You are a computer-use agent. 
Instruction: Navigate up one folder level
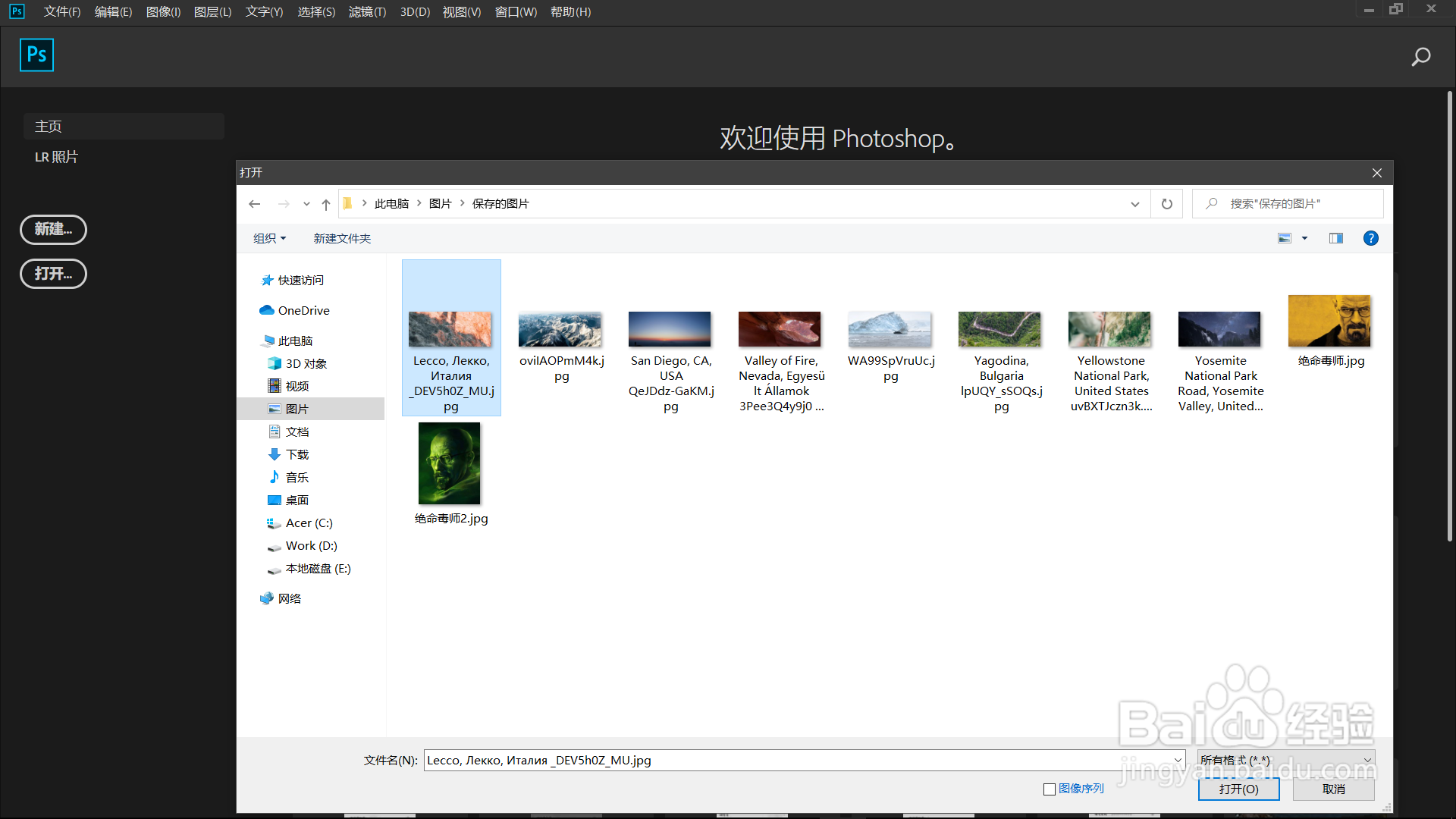(x=326, y=204)
